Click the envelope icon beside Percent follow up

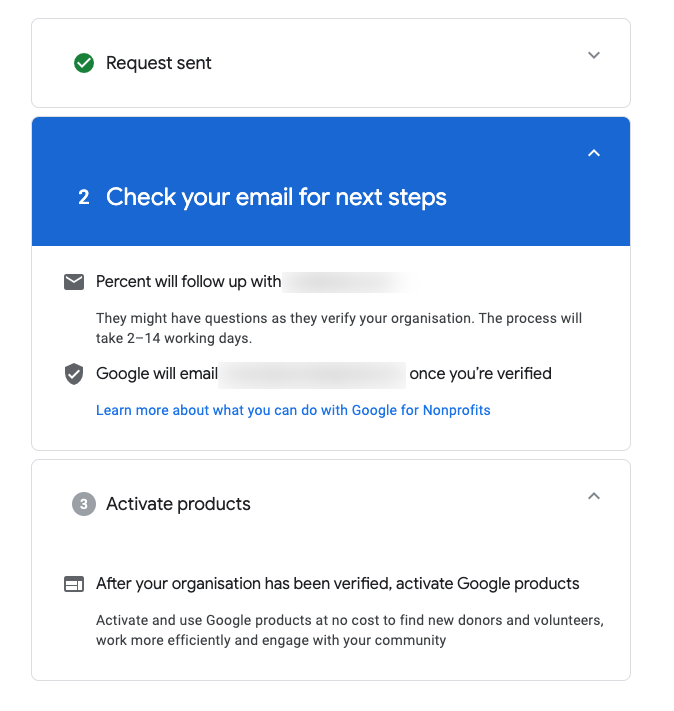74,282
